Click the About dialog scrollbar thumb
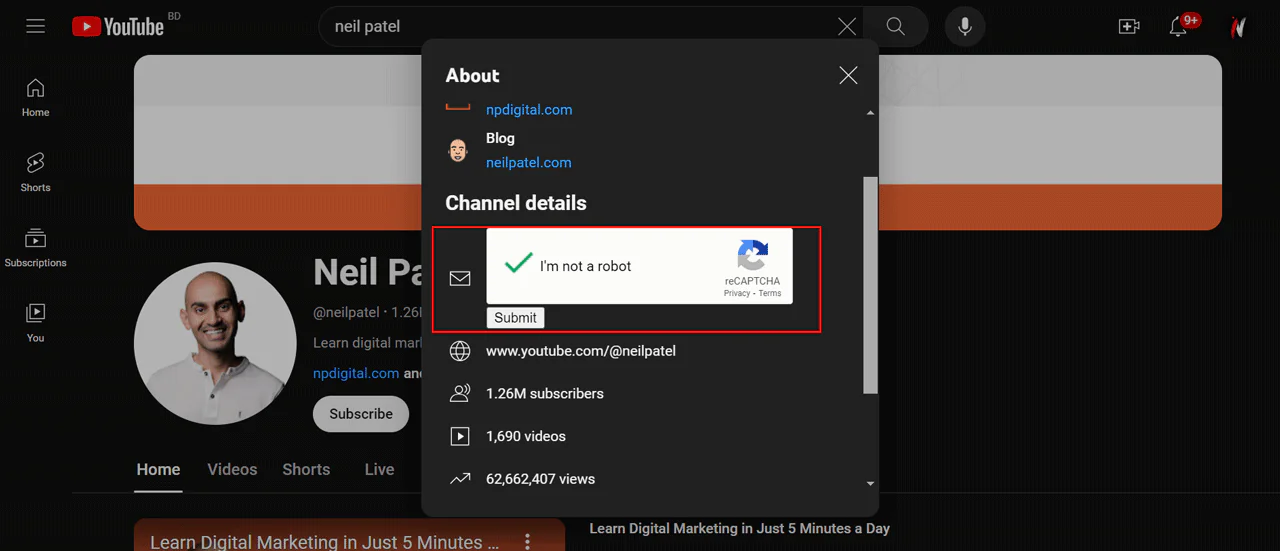This screenshot has height=551, width=1280. pos(870,285)
